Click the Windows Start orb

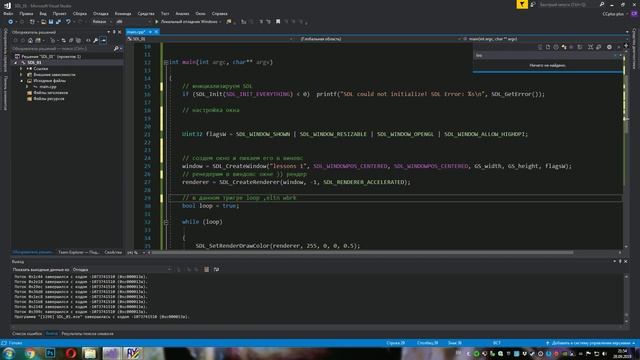pos(9,353)
